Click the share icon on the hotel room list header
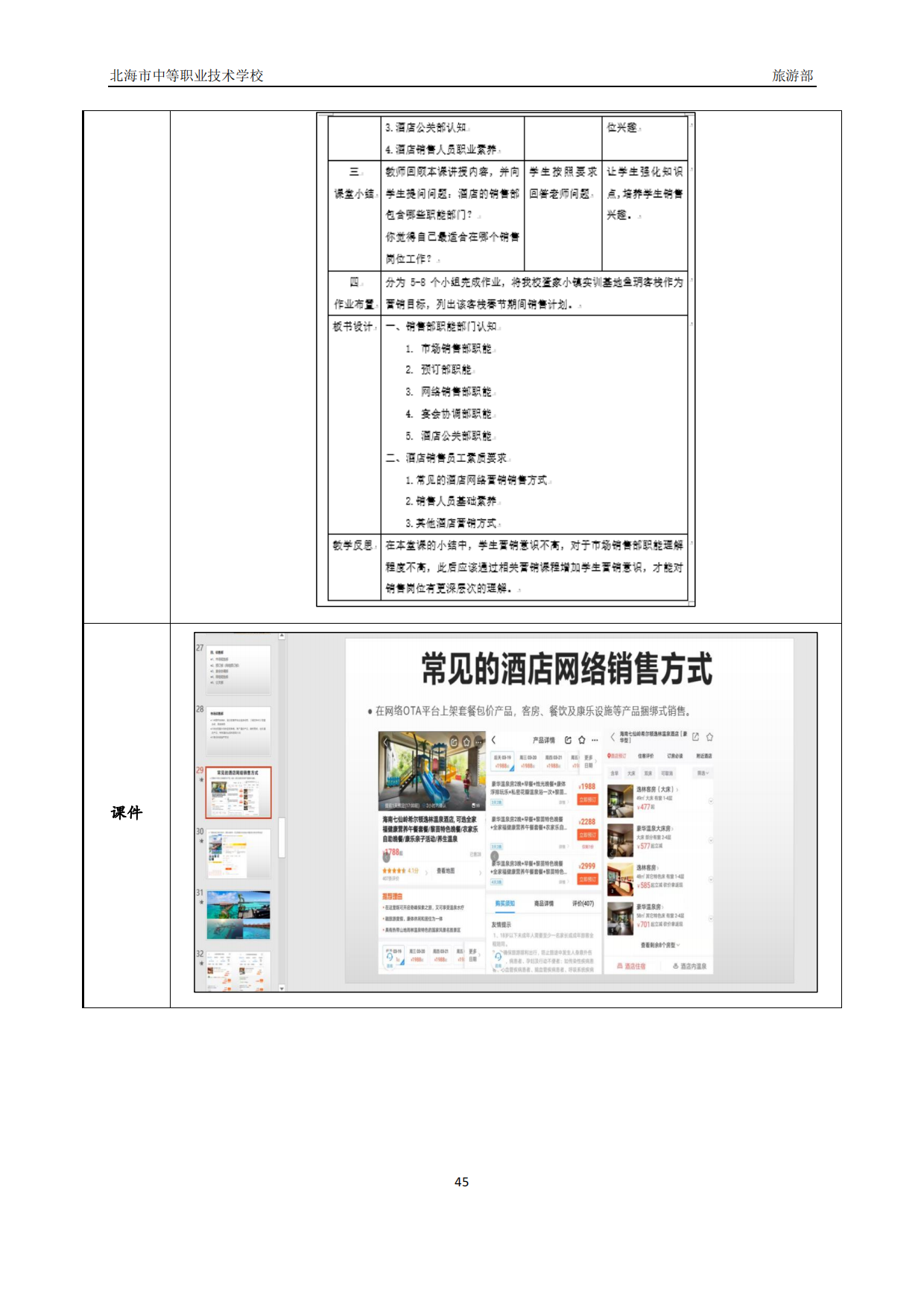Viewport: 924px width, 1307px height. (696, 737)
